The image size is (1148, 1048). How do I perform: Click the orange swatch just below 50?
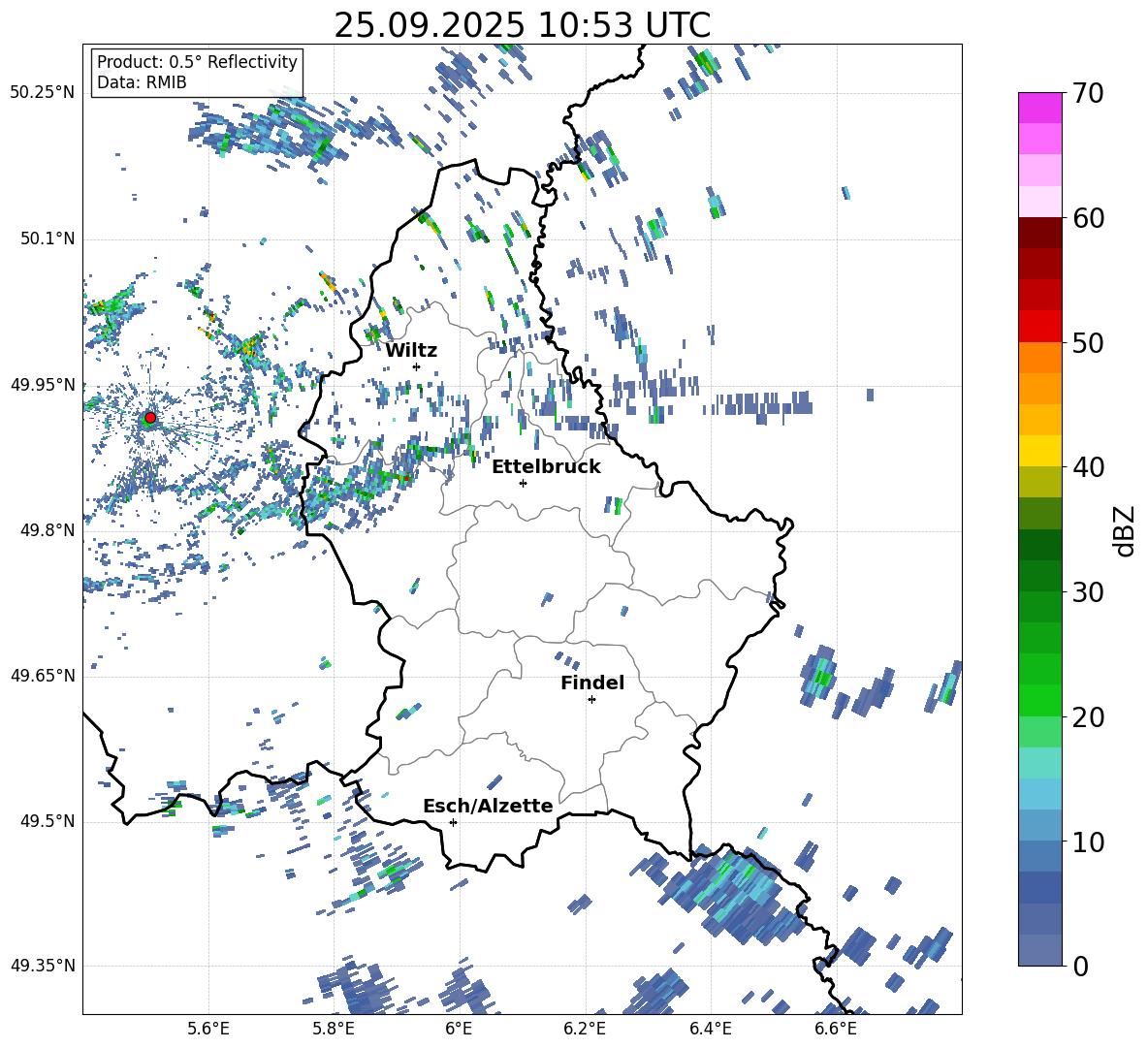click(1039, 358)
